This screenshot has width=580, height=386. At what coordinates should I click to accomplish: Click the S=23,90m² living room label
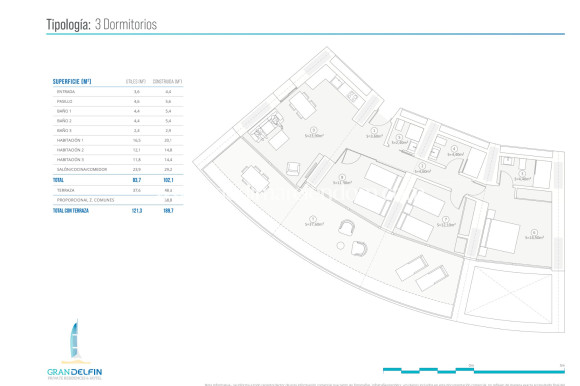314,136
